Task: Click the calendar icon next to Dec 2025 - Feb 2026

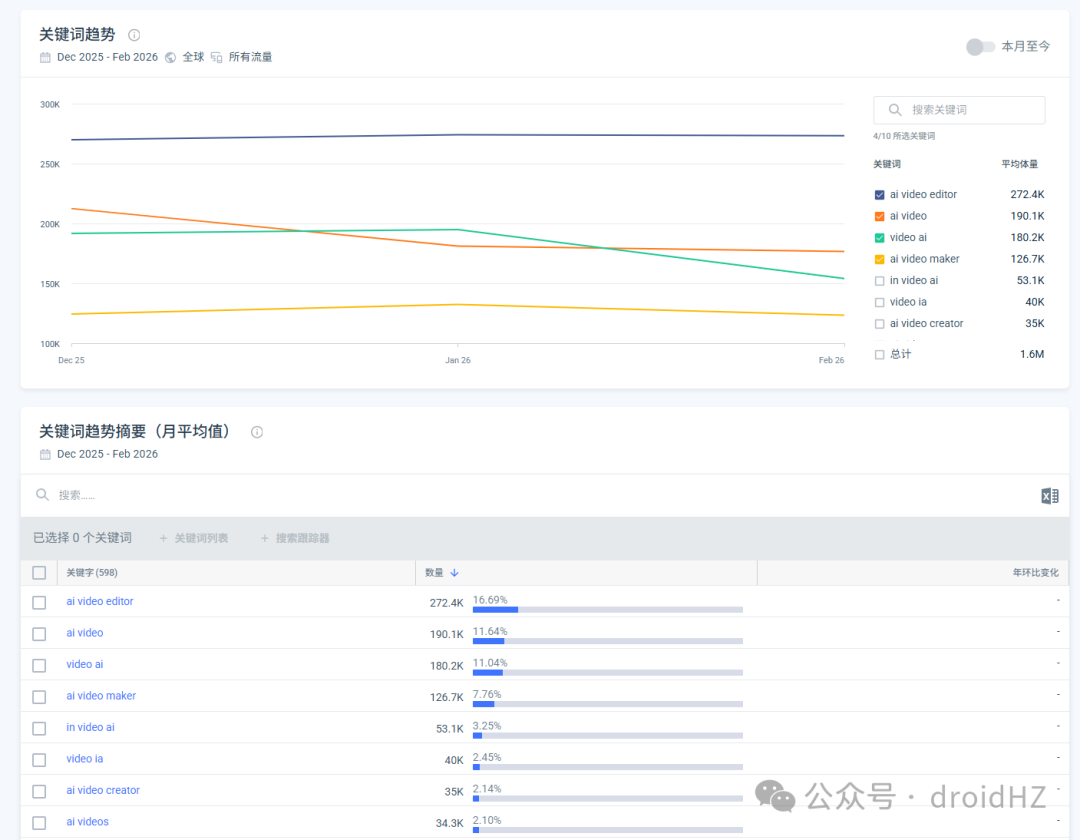Action: pyautogui.click(x=45, y=57)
